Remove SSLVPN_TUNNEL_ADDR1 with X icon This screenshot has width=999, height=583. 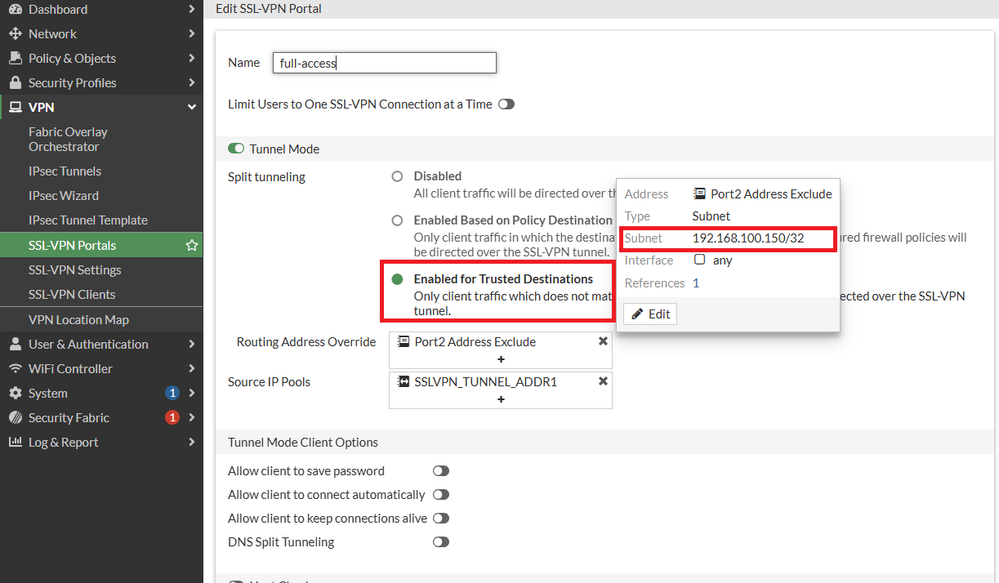[603, 381]
